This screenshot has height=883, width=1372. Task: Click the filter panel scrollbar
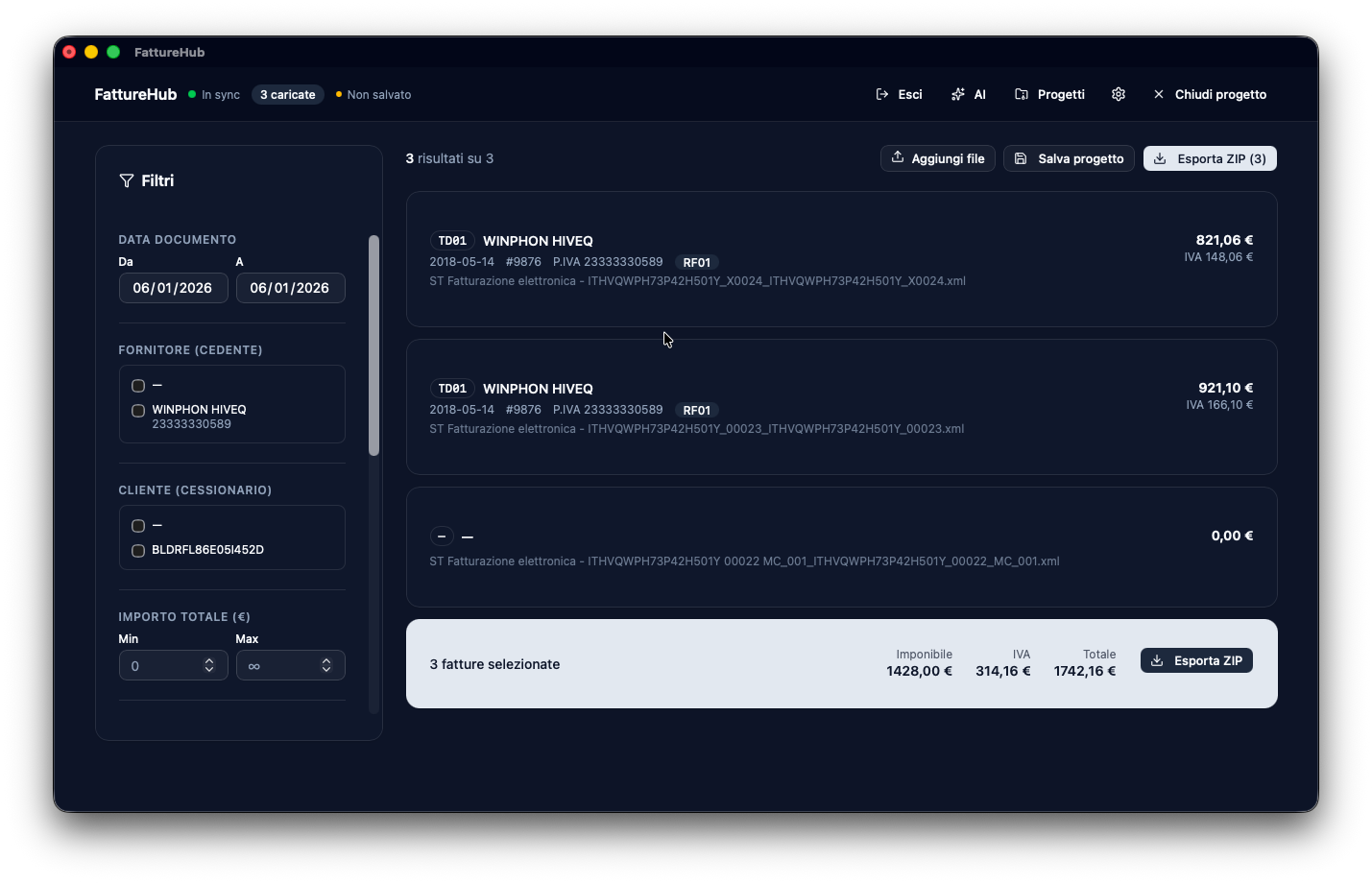pyautogui.click(x=374, y=346)
